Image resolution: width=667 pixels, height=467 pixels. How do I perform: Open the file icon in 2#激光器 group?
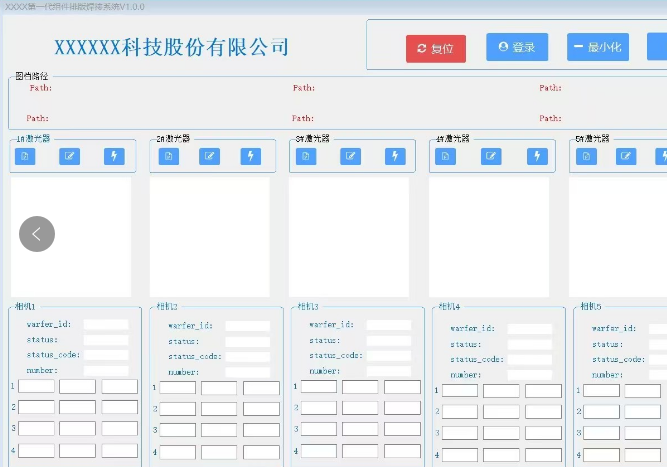tap(169, 157)
